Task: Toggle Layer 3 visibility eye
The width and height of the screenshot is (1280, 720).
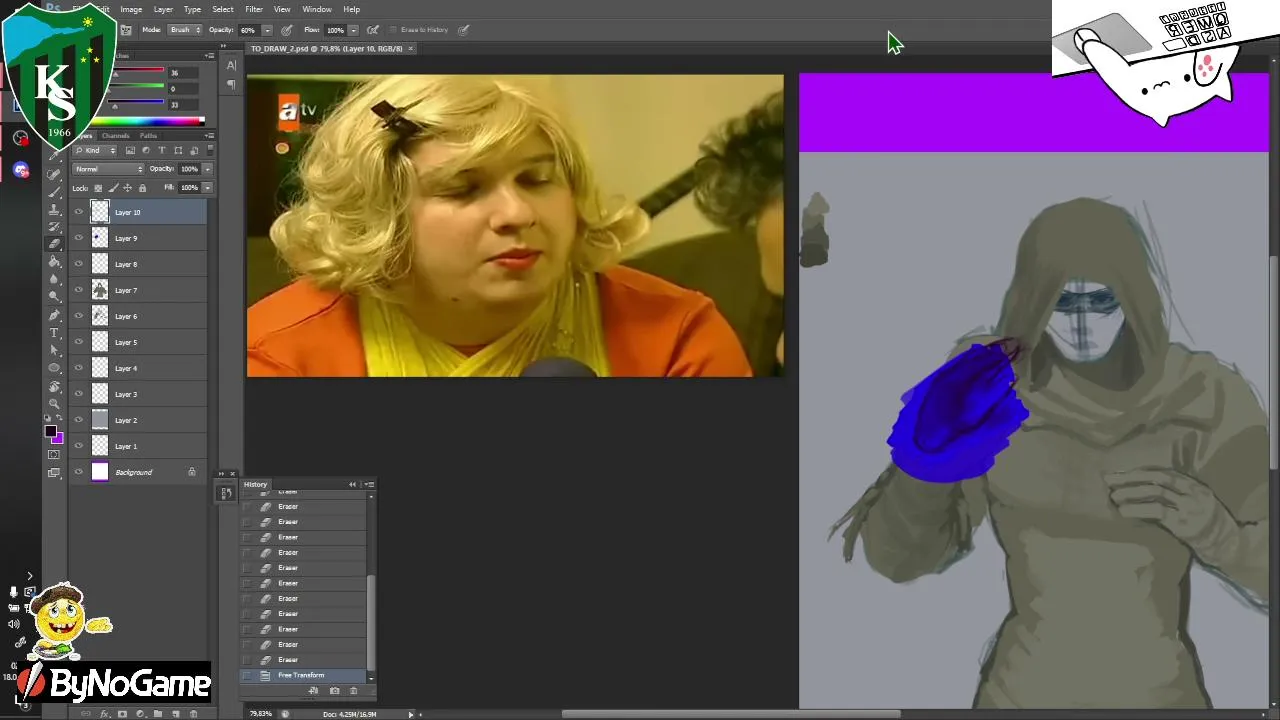Action: tap(79, 394)
